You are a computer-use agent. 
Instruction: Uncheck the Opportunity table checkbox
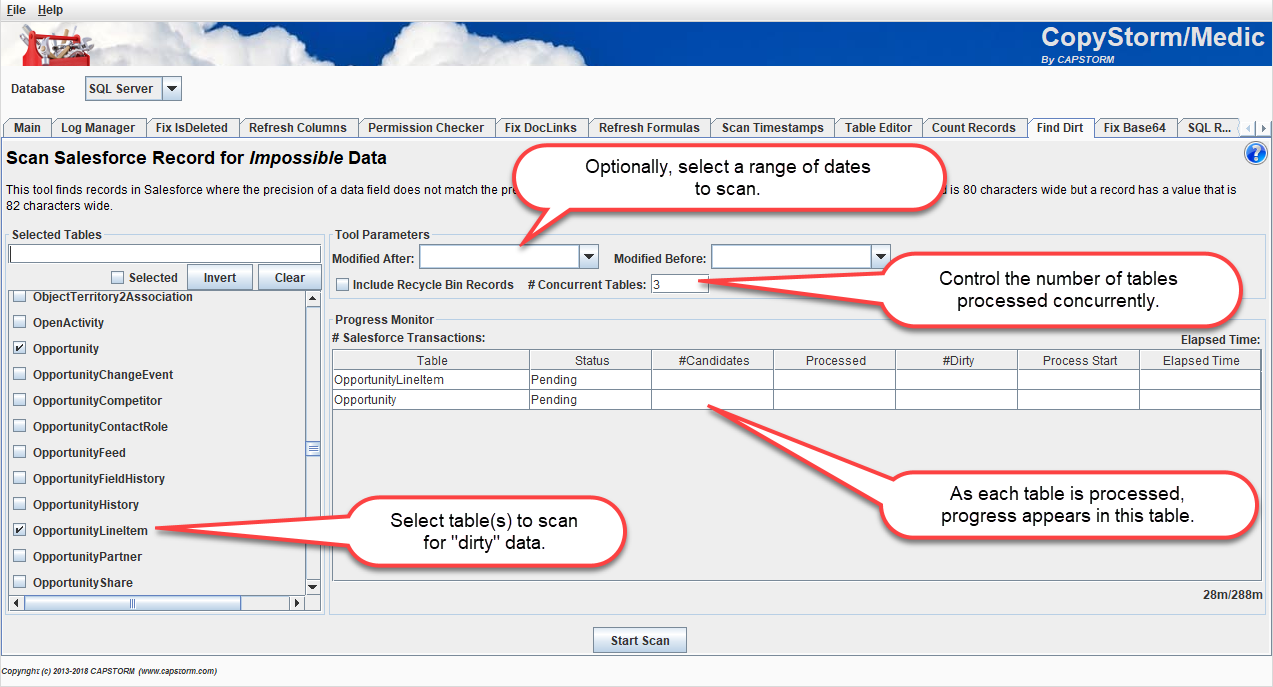[20, 349]
